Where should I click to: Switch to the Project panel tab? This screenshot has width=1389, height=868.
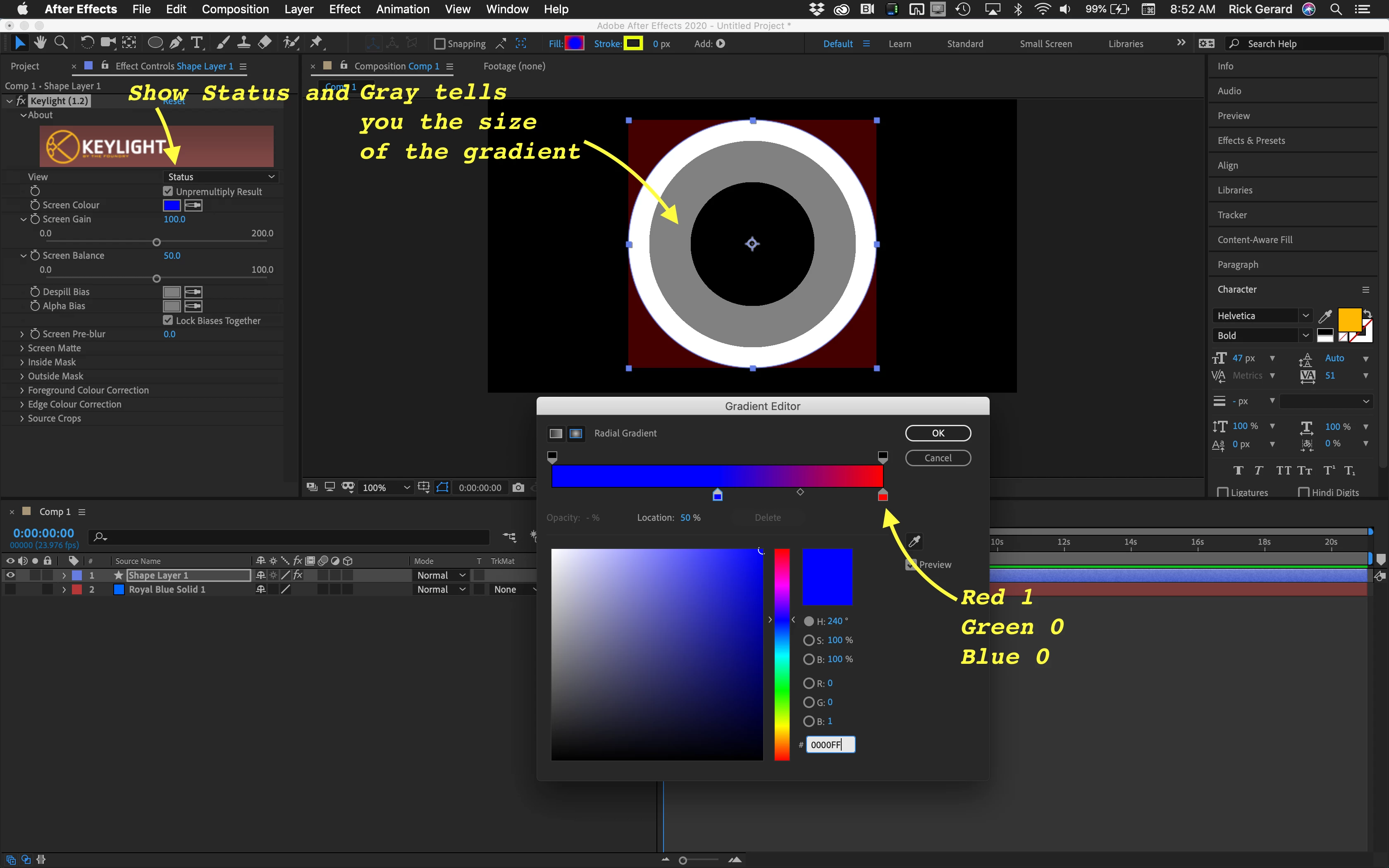click(25, 66)
